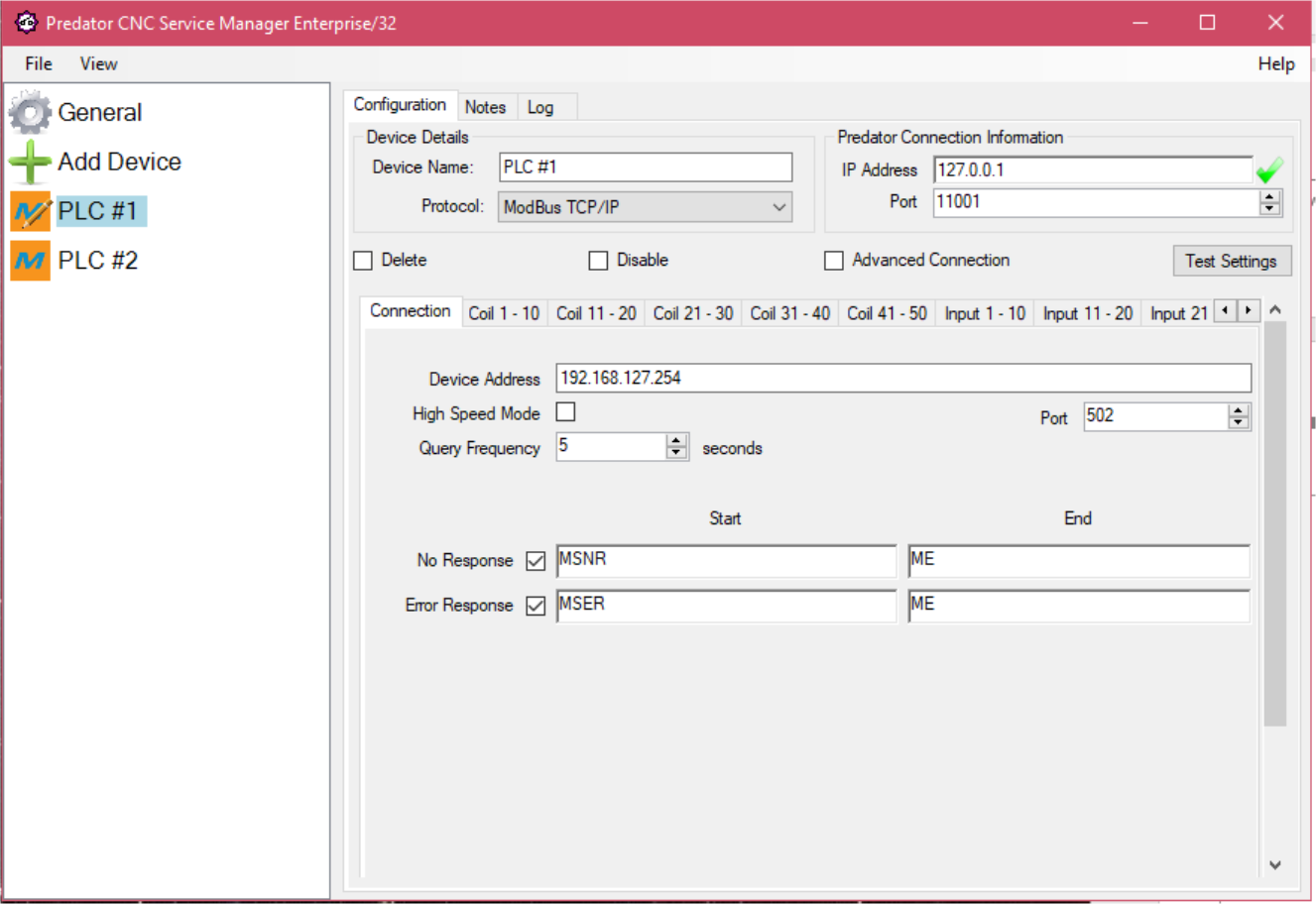Click the green checkmark beside IP Address
This screenshot has width=1316, height=904.
click(1268, 171)
